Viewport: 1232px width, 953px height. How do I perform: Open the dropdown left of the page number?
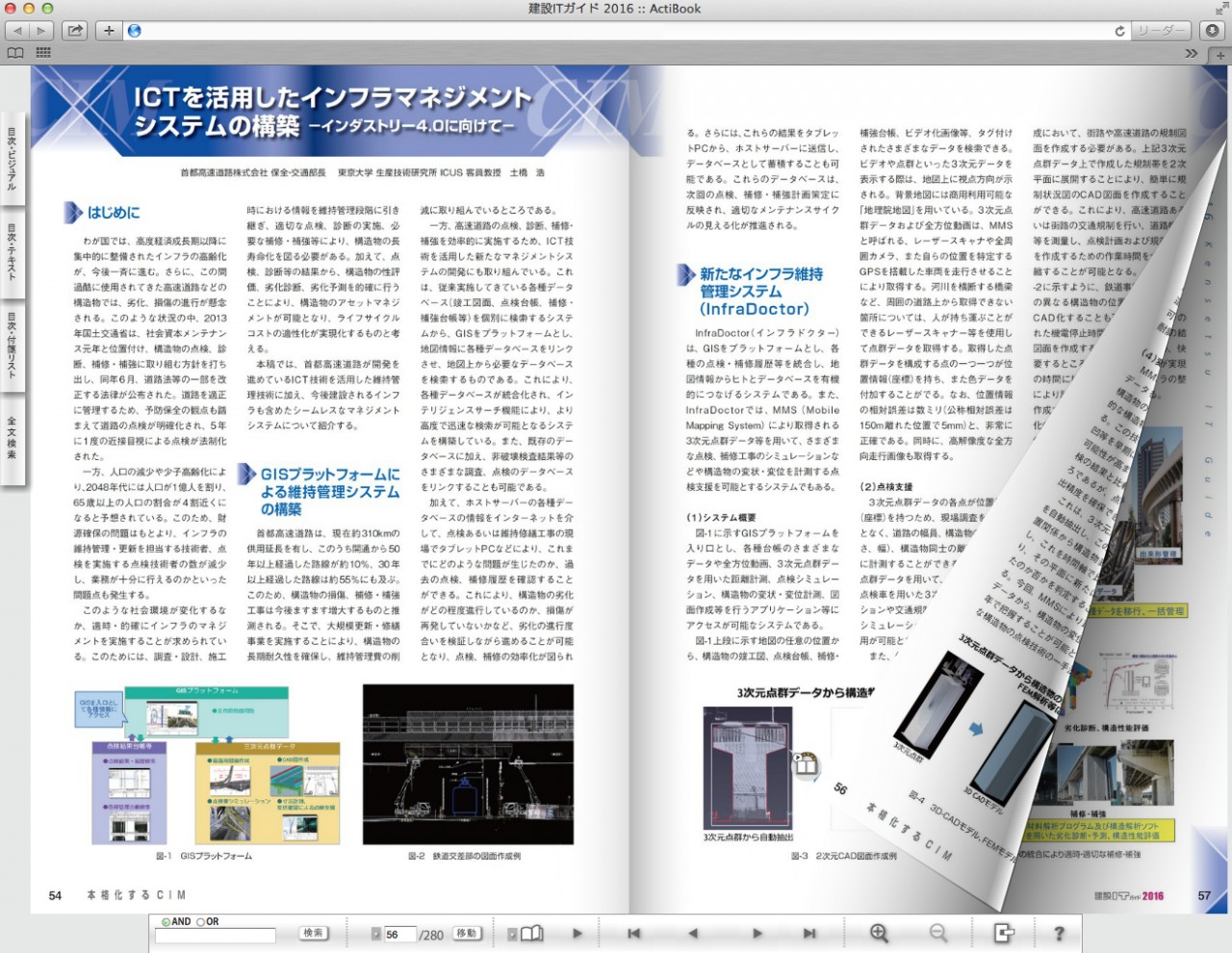(x=376, y=934)
